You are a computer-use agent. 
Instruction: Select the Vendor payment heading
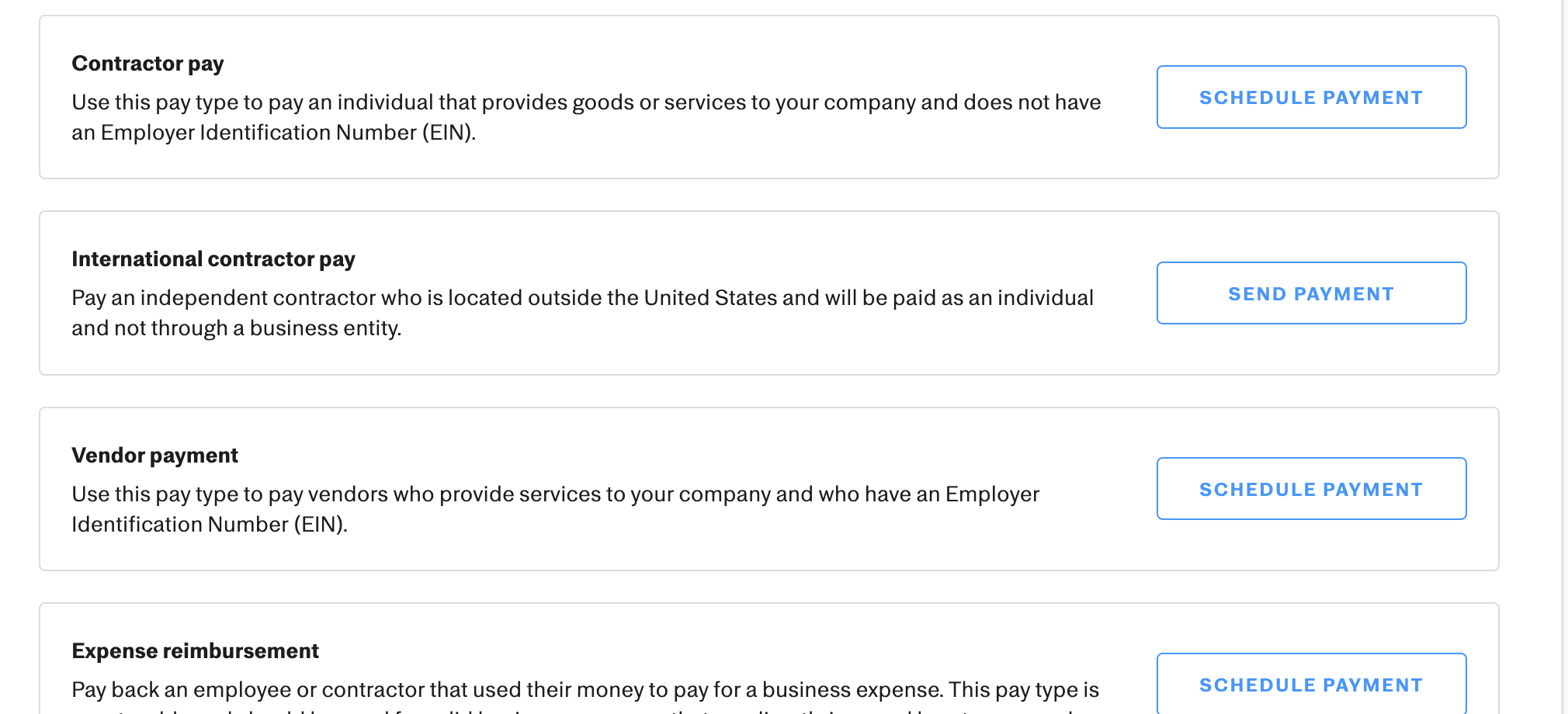[x=154, y=455]
